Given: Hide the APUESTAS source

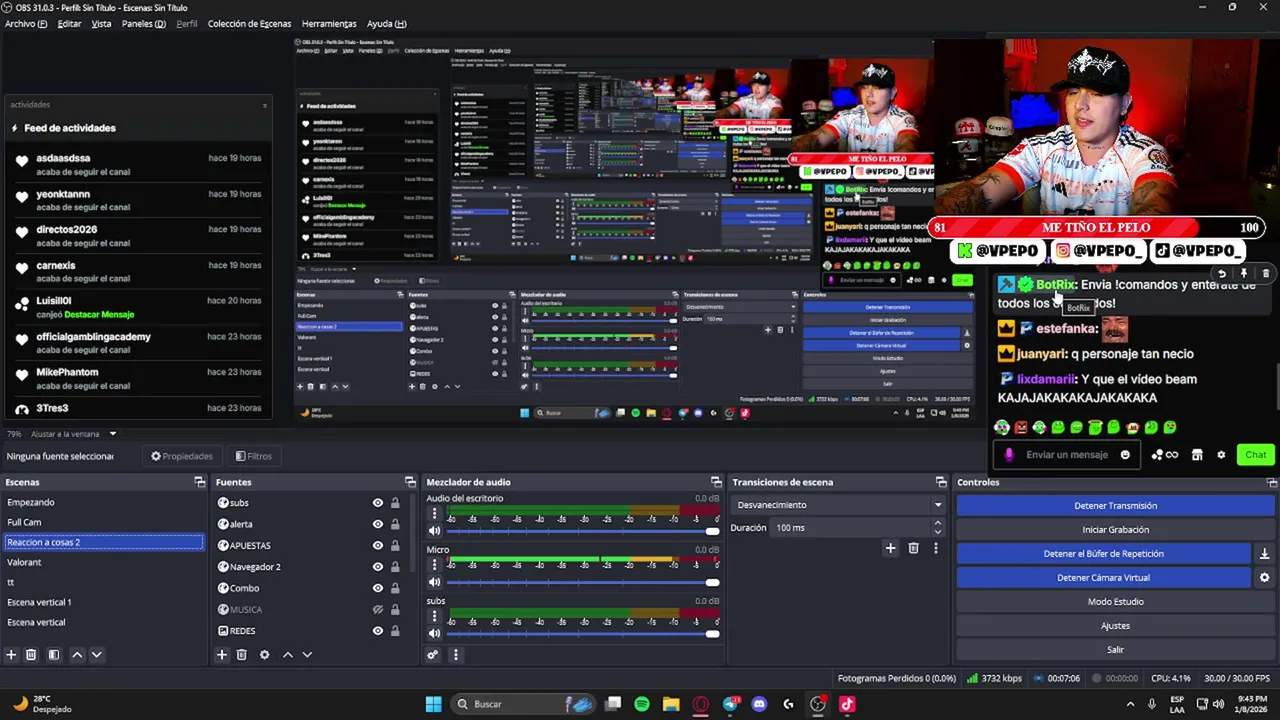Looking at the screenshot, I should (378, 545).
